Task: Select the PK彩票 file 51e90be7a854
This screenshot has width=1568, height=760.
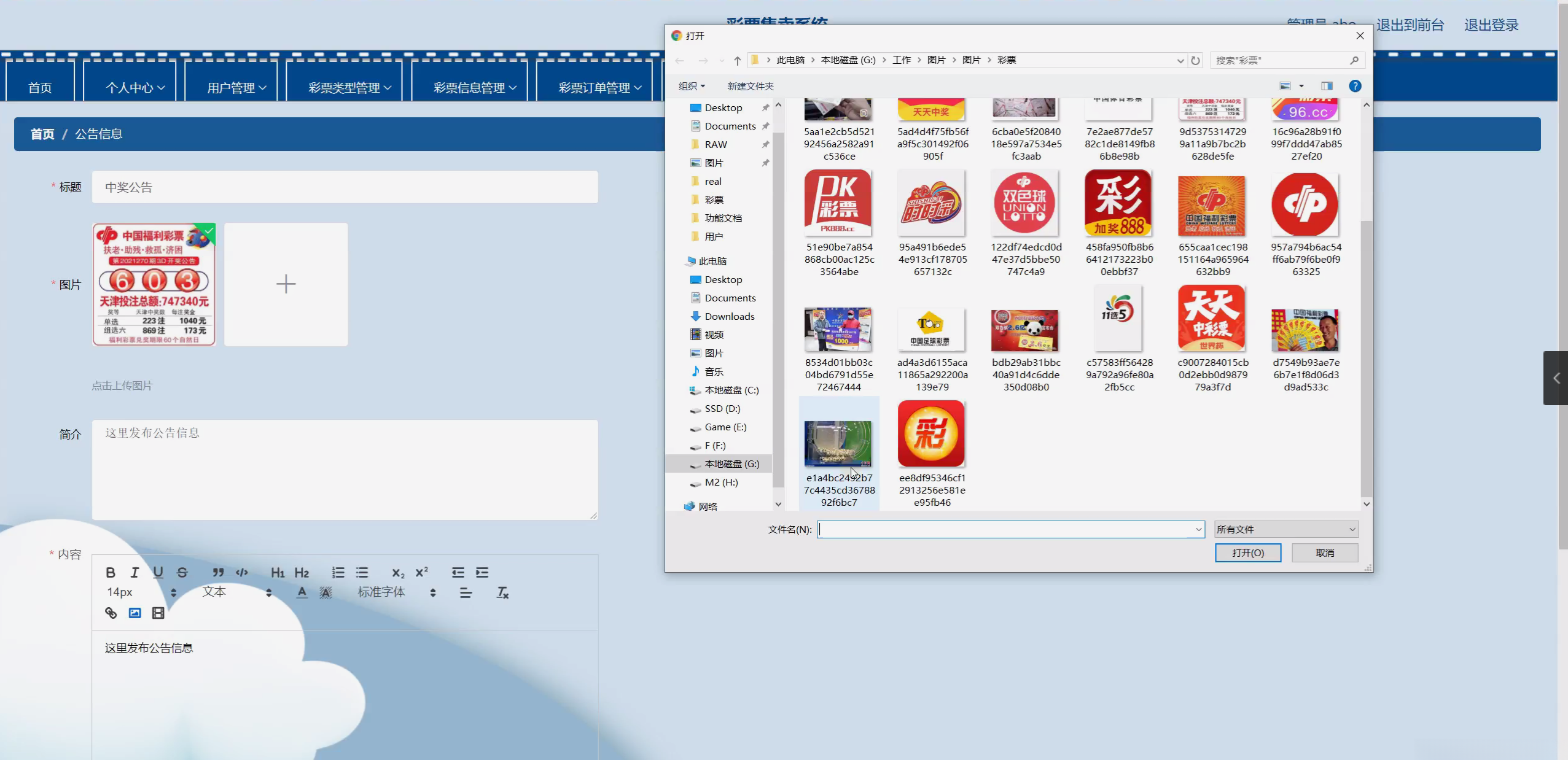Action: tap(839, 223)
